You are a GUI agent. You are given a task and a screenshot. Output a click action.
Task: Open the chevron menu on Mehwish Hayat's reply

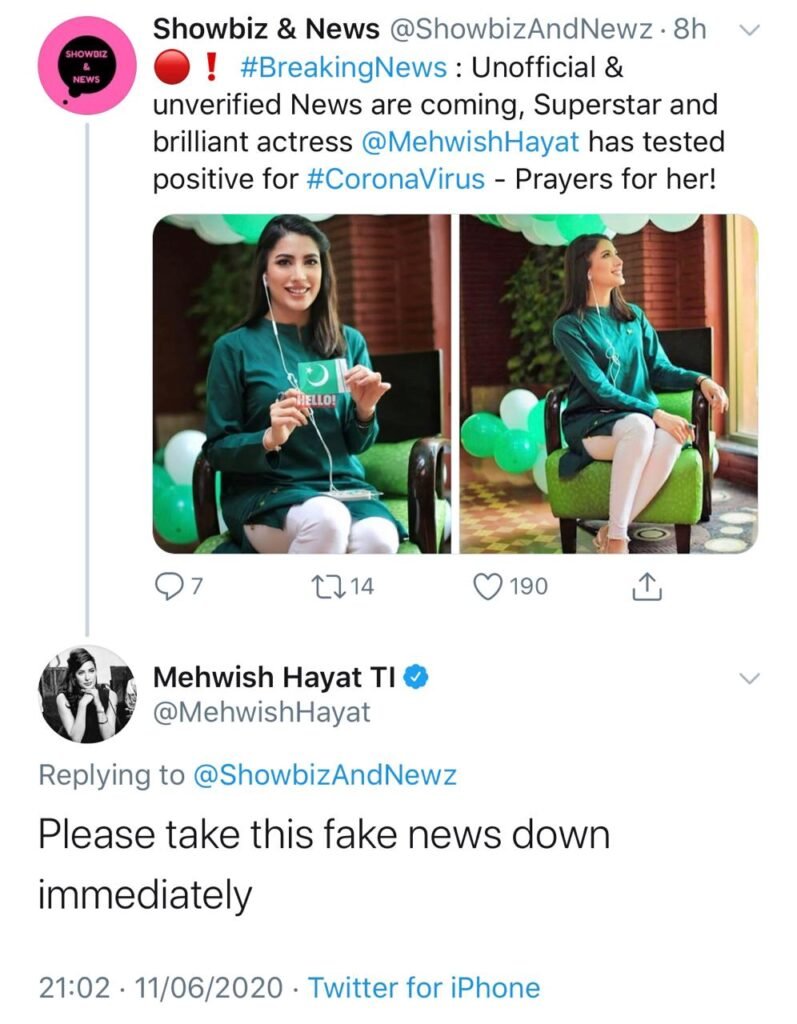coord(748,679)
